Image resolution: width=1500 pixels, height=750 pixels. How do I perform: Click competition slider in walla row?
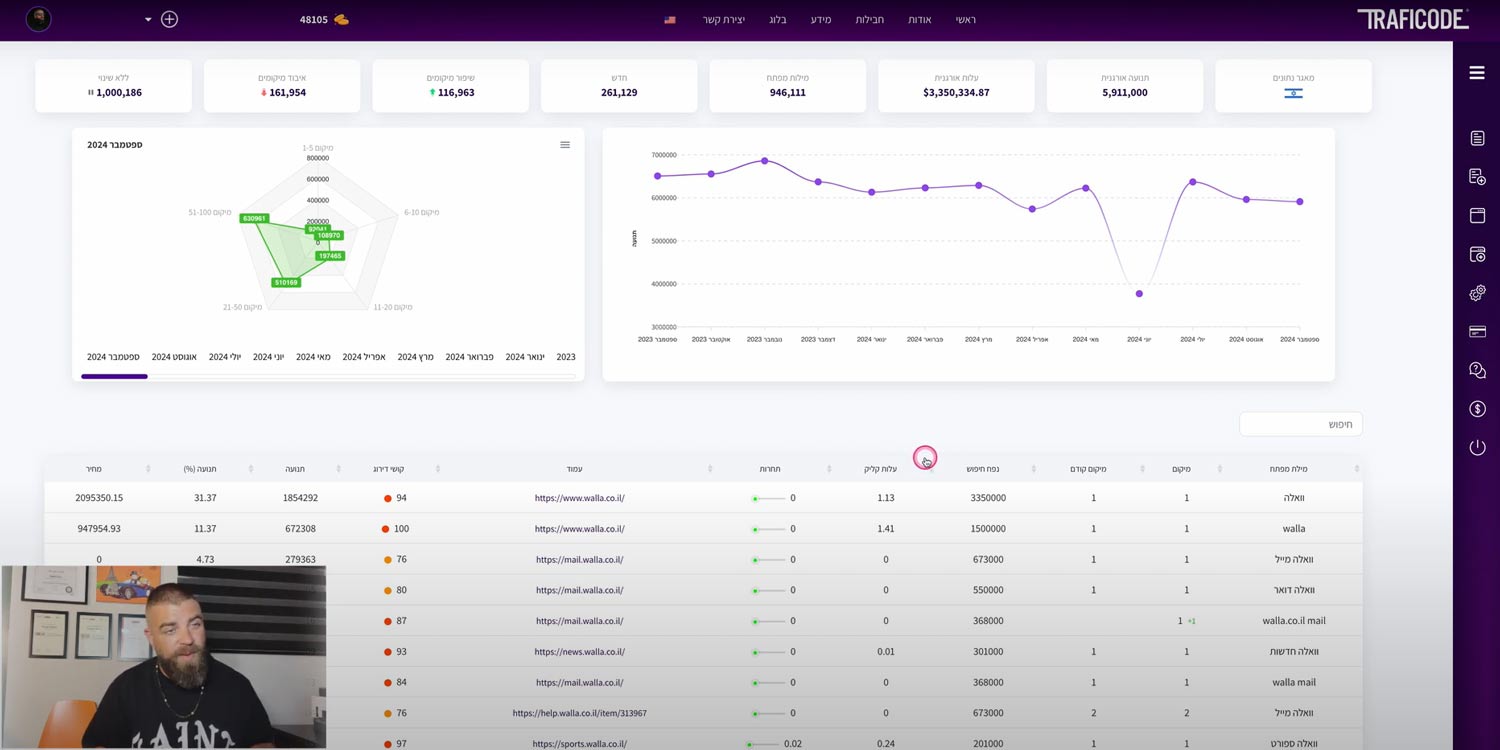coord(768,529)
